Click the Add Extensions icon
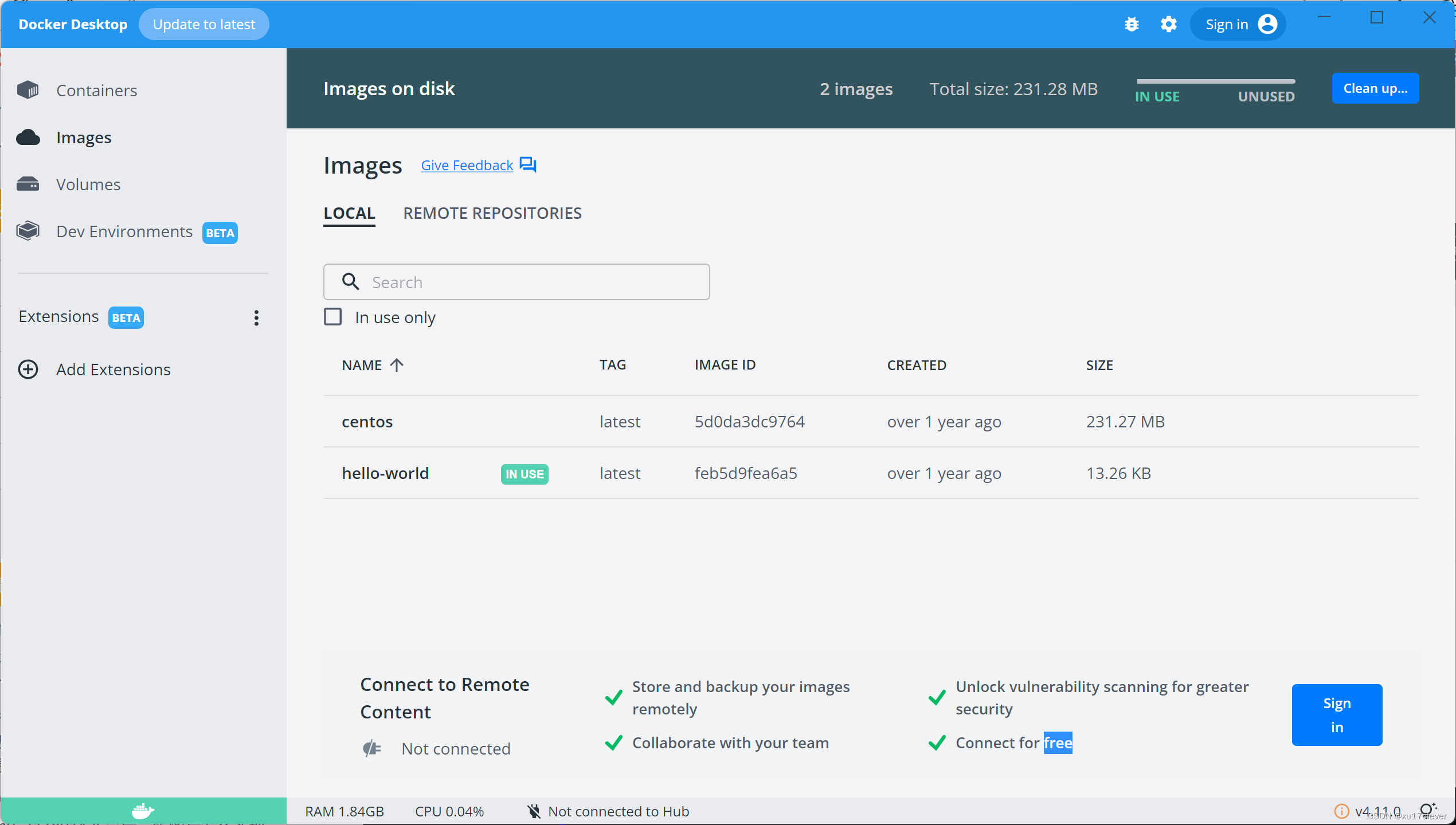The height and width of the screenshot is (825, 1456). pyautogui.click(x=30, y=369)
